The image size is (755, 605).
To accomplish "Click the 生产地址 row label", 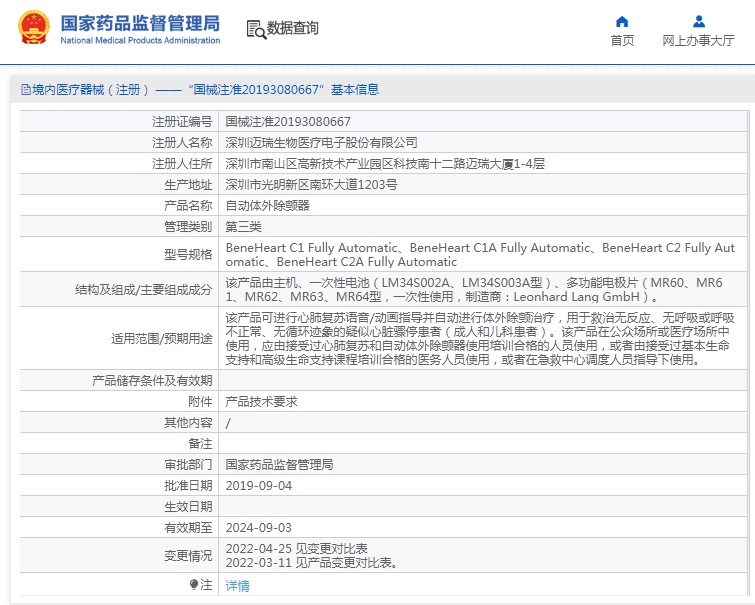I will click(x=188, y=184).
